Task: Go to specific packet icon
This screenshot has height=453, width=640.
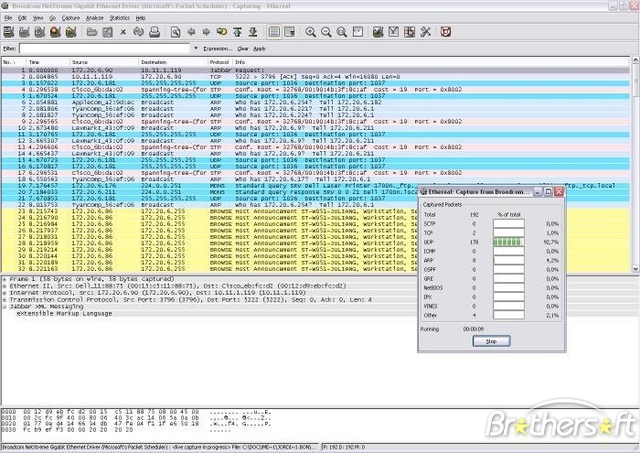Action: pos(222,32)
